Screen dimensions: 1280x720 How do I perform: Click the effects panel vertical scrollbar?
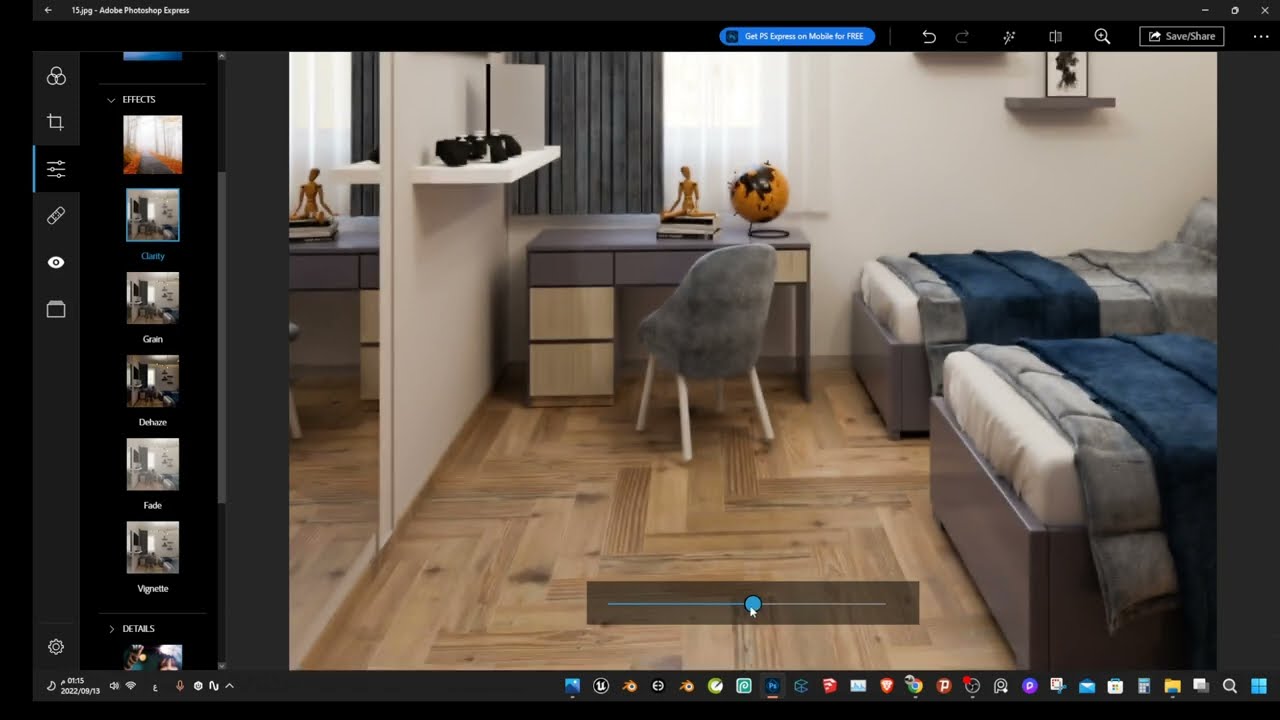[x=221, y=337]
